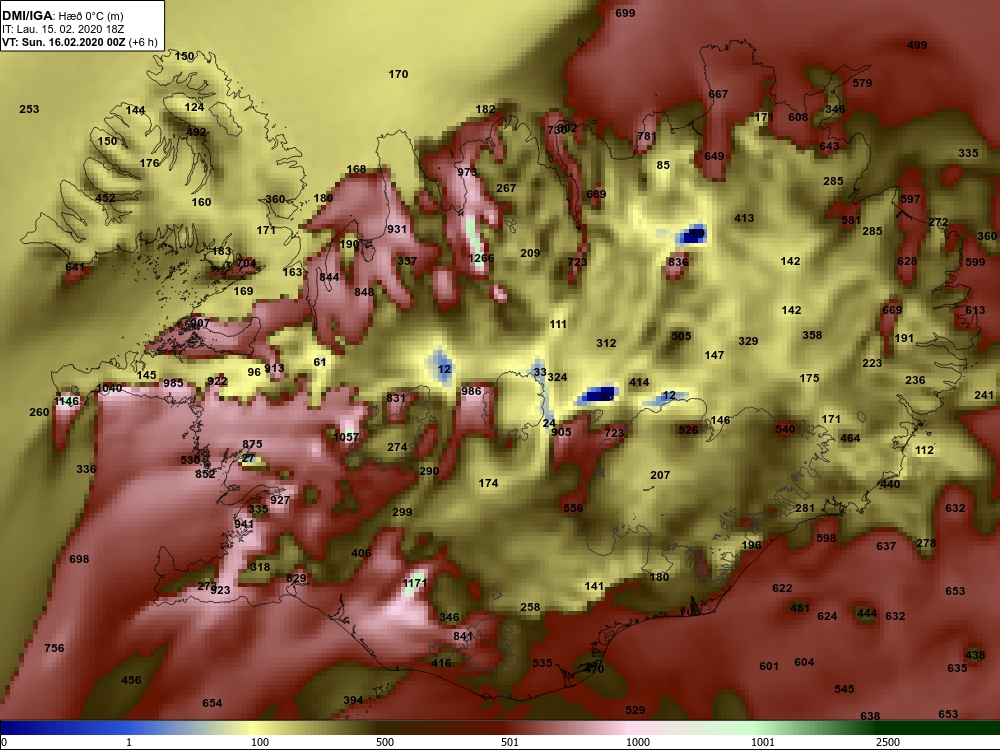Click the map value '829'

click(x=297, y=578)
